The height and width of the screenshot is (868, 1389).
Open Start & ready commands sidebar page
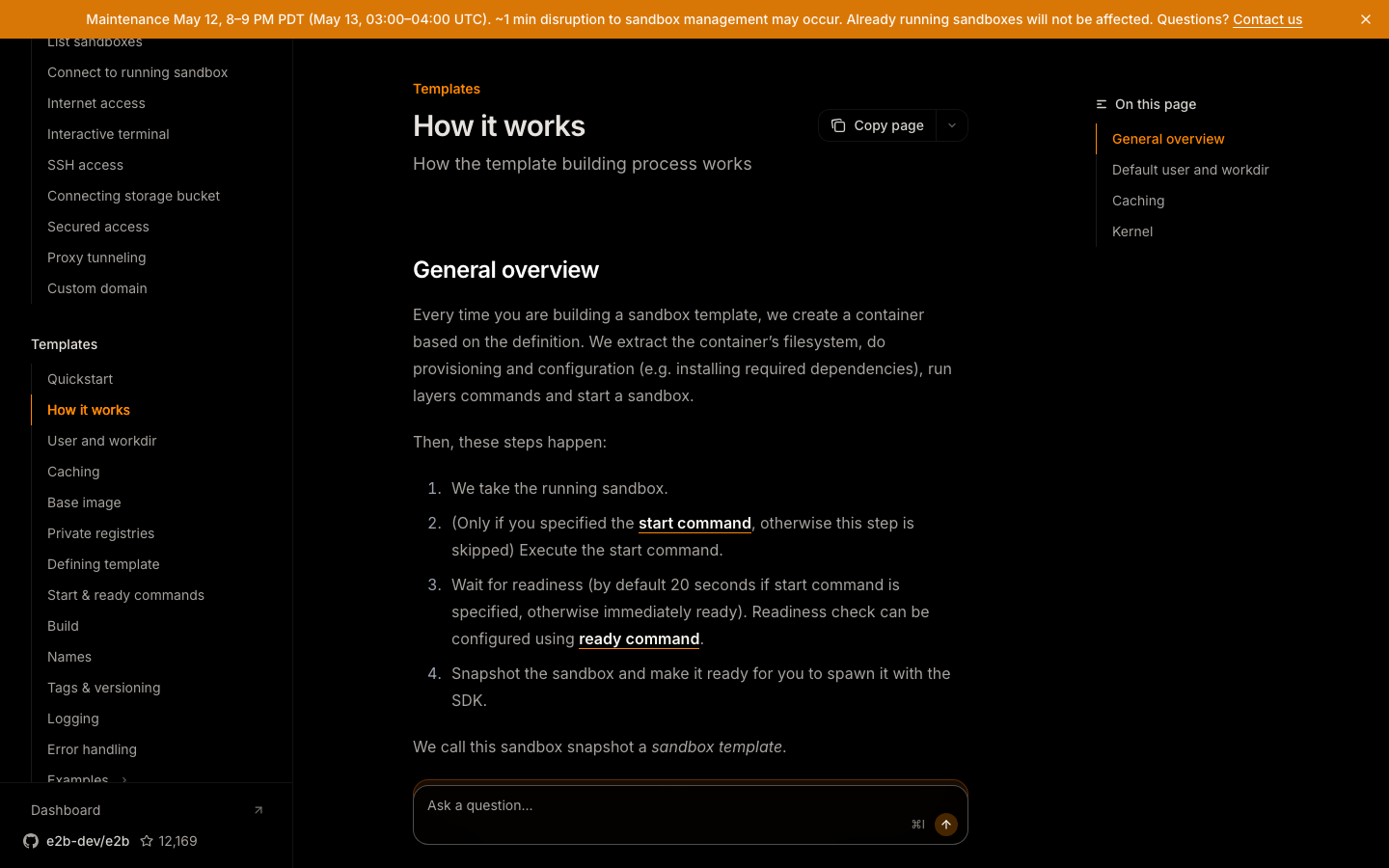(125, 595)
